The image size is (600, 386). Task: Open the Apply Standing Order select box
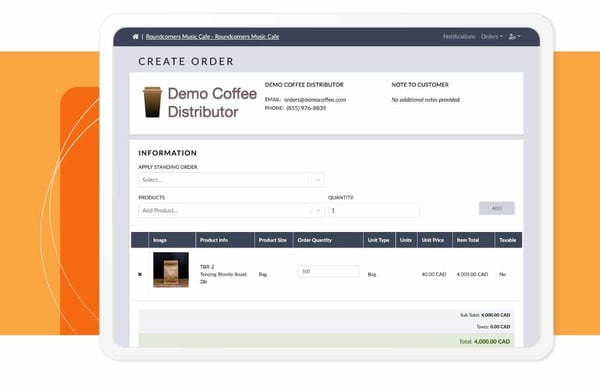[231, 180]
